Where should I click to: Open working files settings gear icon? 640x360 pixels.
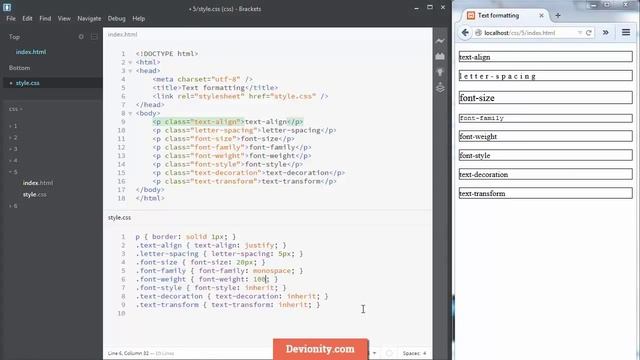click(81, 37)
